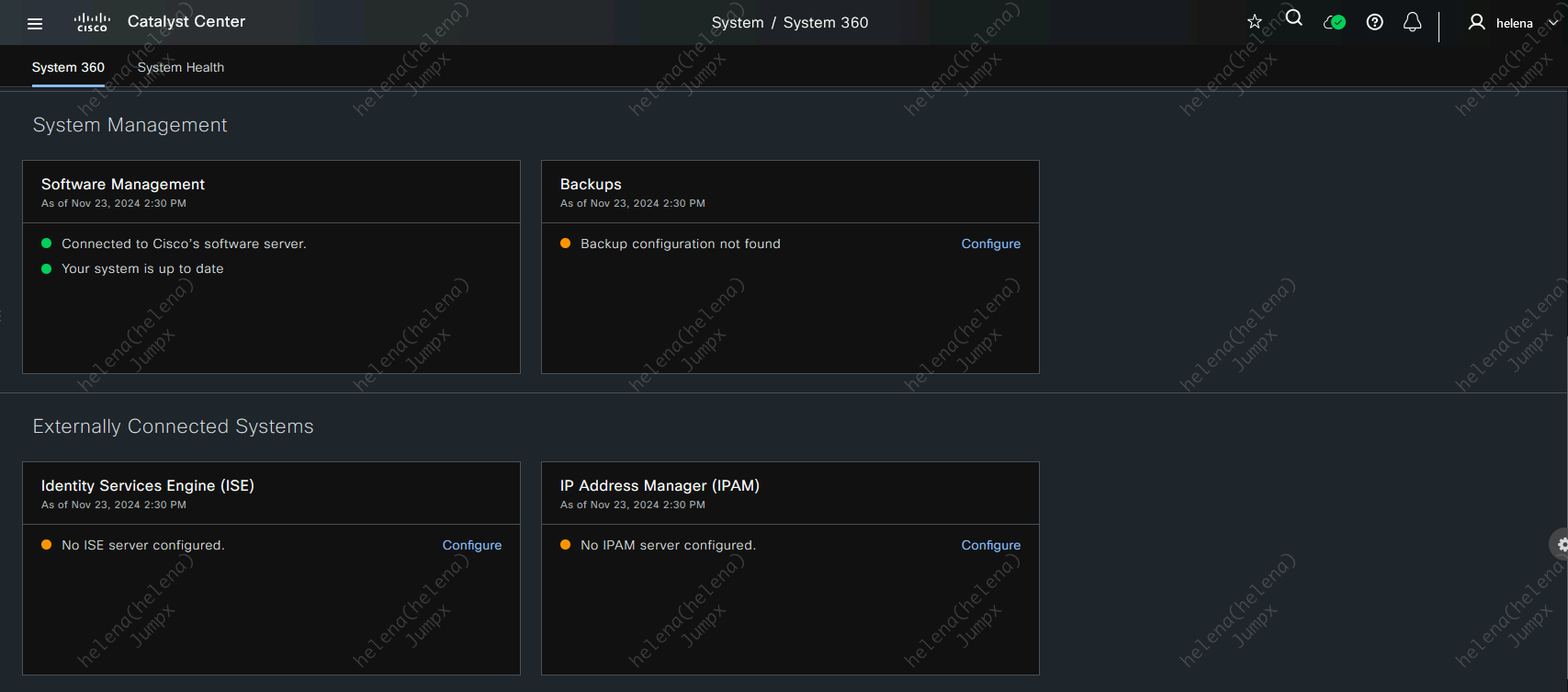Configure the ISE server
This screenshot has width=1568, height=692.
471,545
